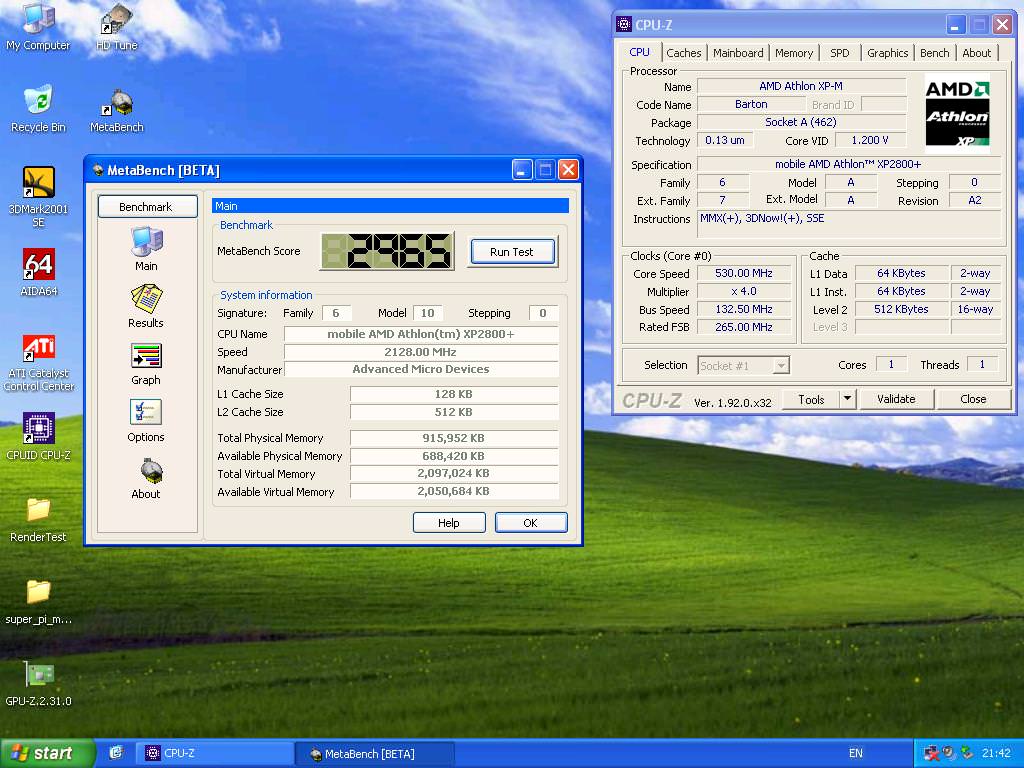The height and width of the screenshot is (768, 1024).
Task: Select the ATI Catalyst Control Center icon
Action: (x=38, y=363)
